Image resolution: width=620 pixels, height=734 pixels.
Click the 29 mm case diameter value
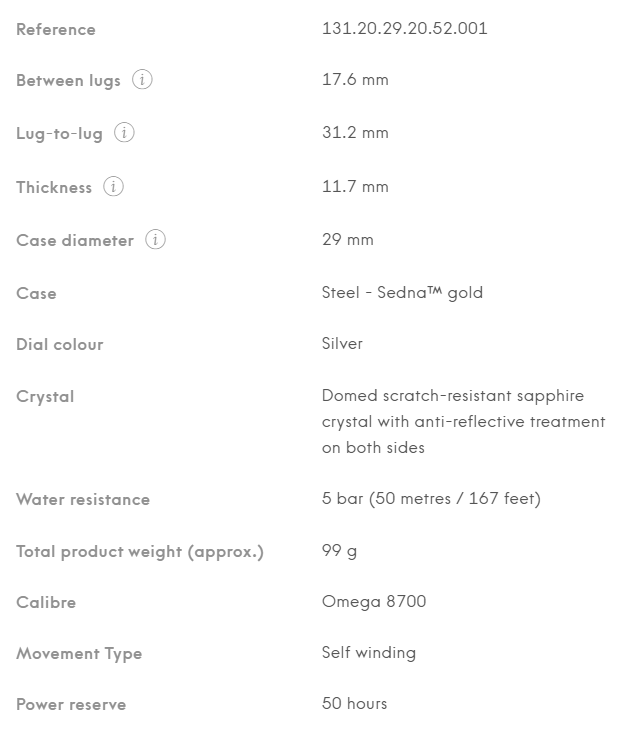(x=347, y=240)
